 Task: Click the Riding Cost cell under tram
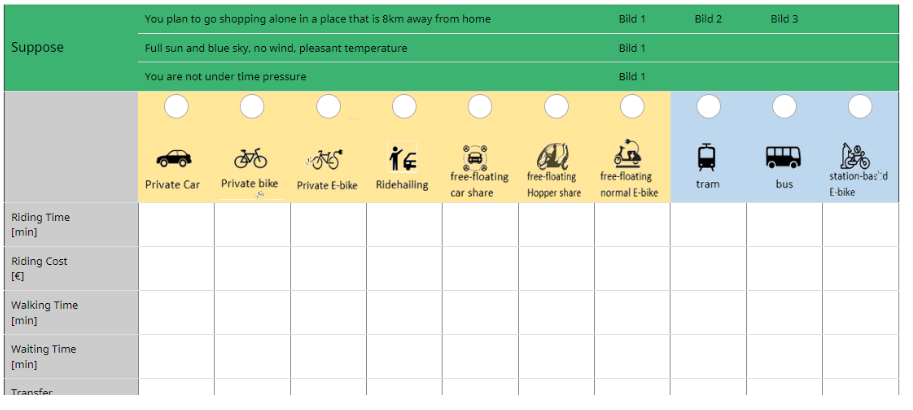click(x=709, y=268)
